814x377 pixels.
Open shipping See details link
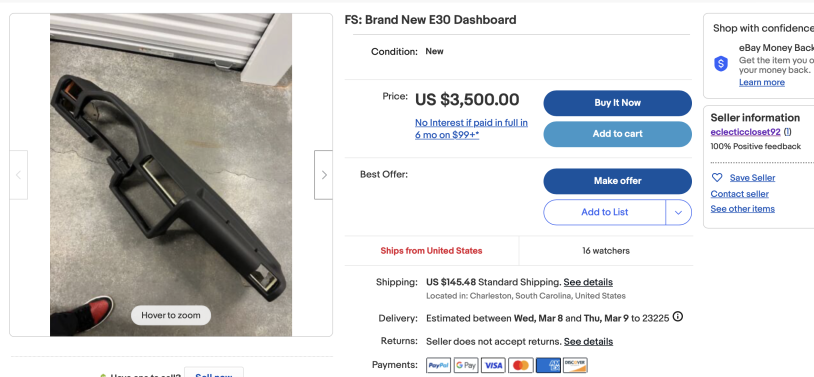pyautogui.click(x=588, y=282)
